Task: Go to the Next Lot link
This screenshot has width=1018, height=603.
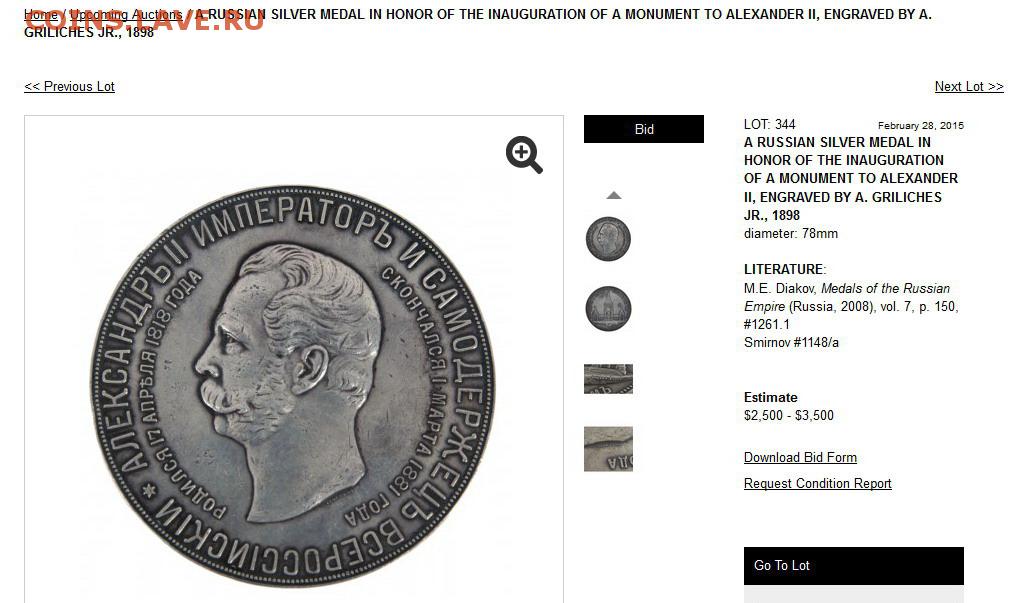Action: [x=969, y=86]
